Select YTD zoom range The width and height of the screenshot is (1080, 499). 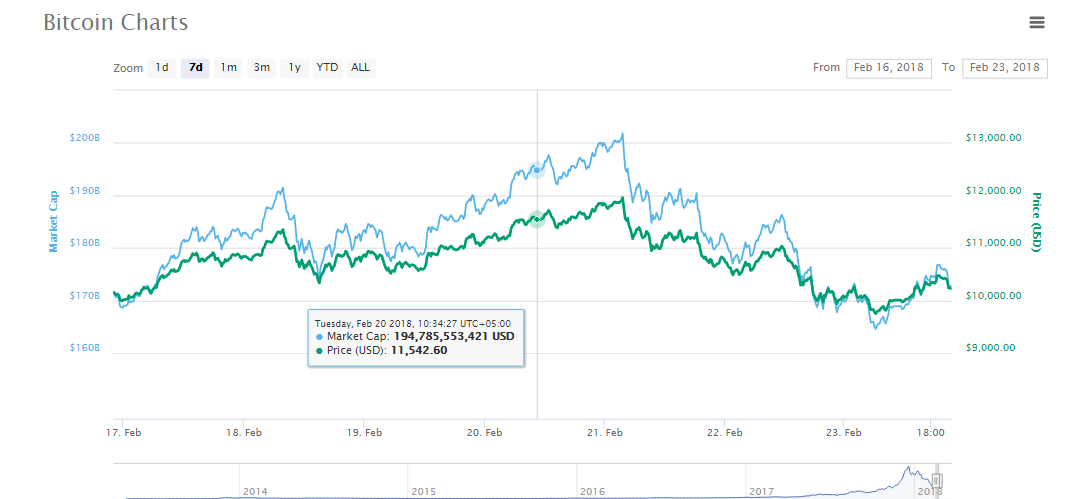coord(327,68)
